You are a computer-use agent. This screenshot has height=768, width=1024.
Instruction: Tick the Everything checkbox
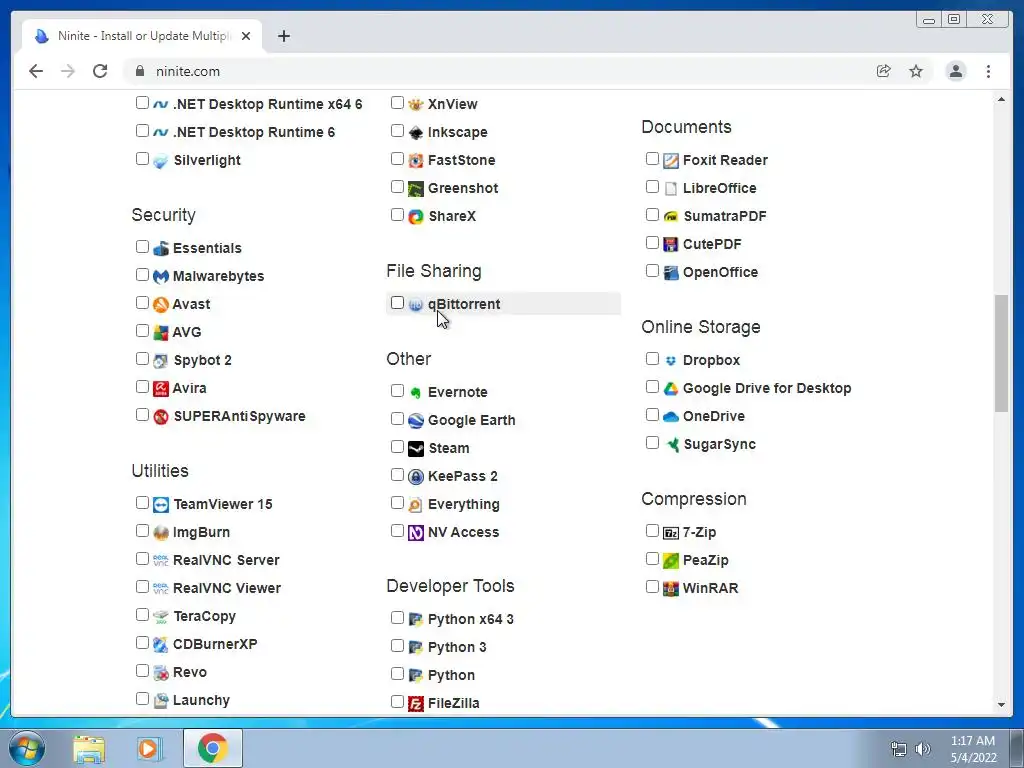(x=397, y=502)
